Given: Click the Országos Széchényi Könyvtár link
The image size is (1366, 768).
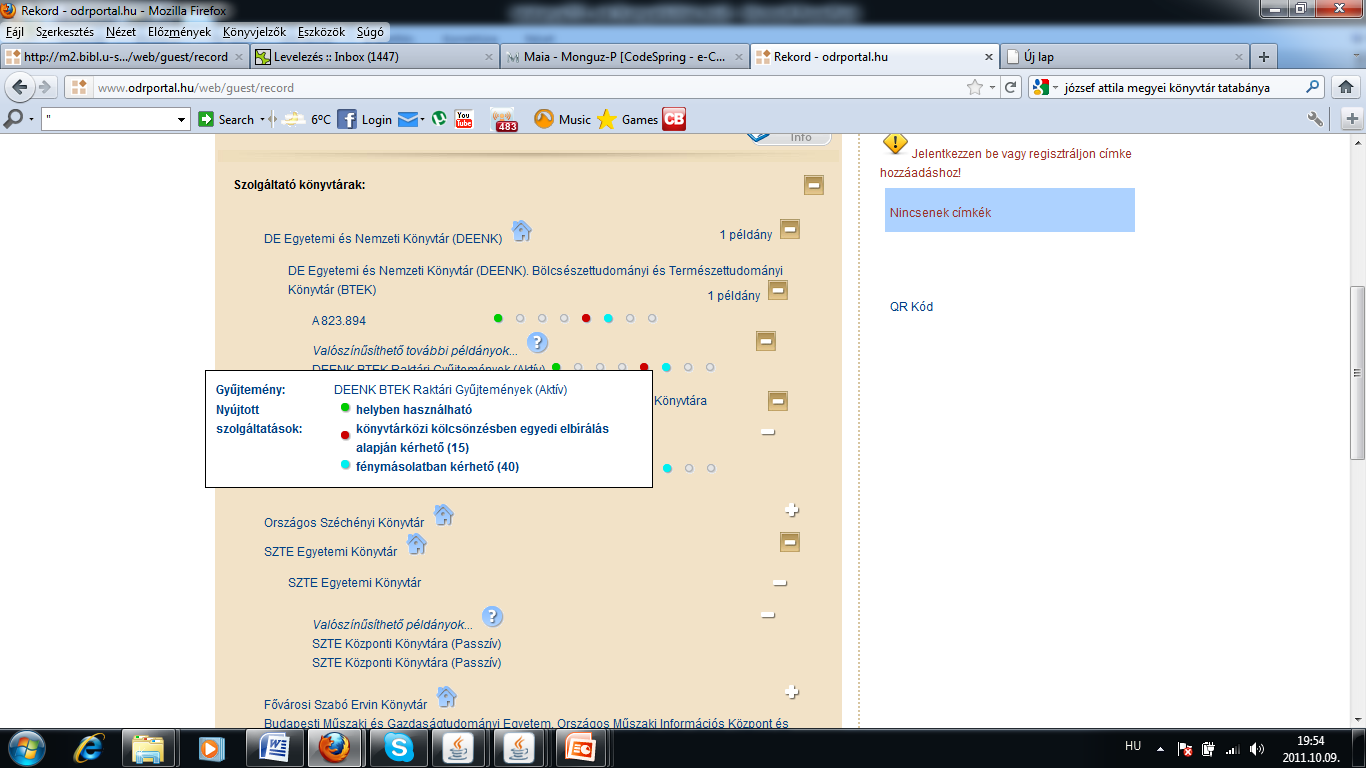Looking at the screenshot, I should (x=344, y=523).
